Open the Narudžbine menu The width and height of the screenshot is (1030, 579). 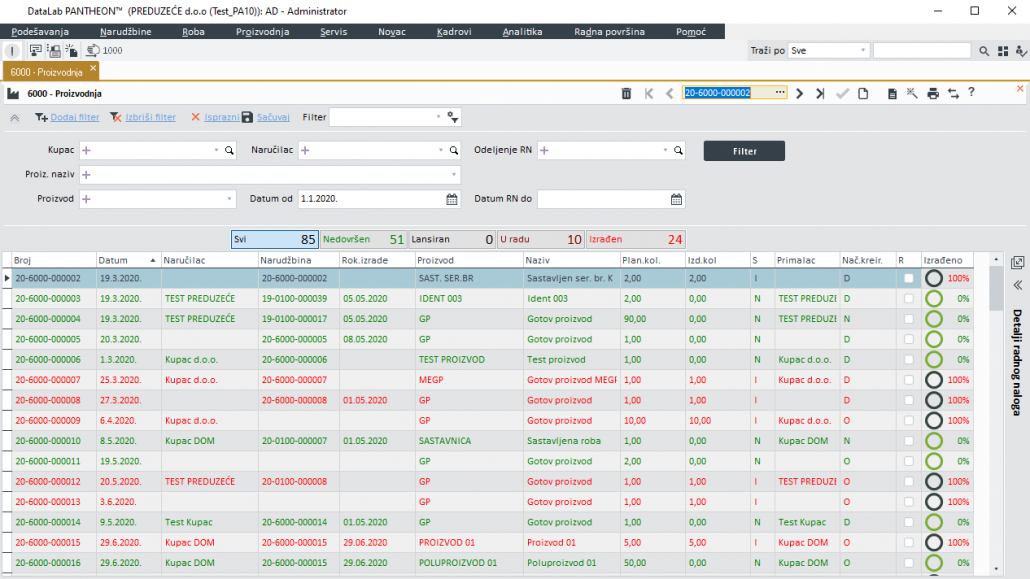tap(125, 32)
